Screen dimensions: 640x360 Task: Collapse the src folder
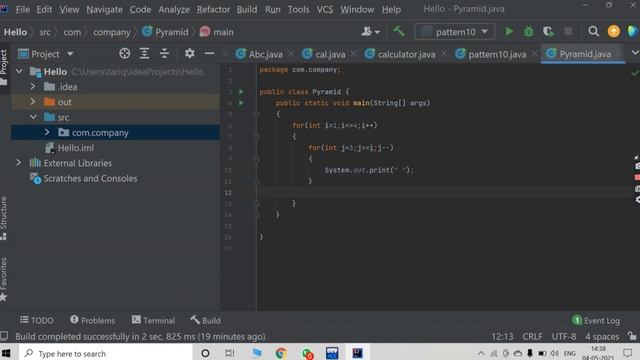coord(33,117)
